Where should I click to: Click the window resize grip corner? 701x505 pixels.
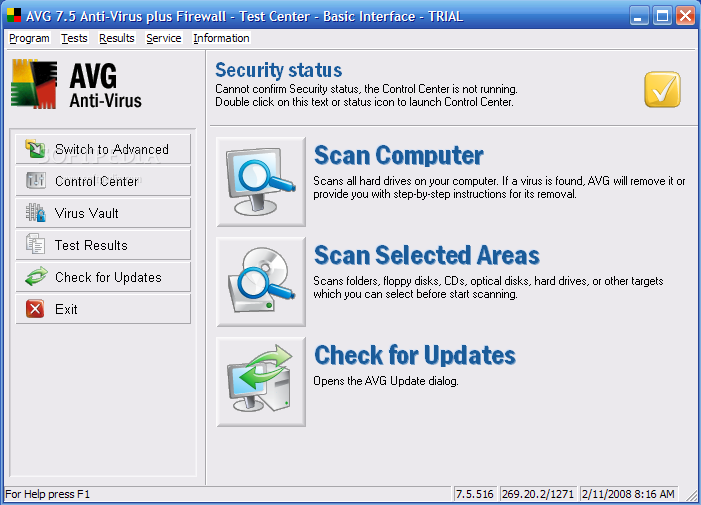[691, 495]
